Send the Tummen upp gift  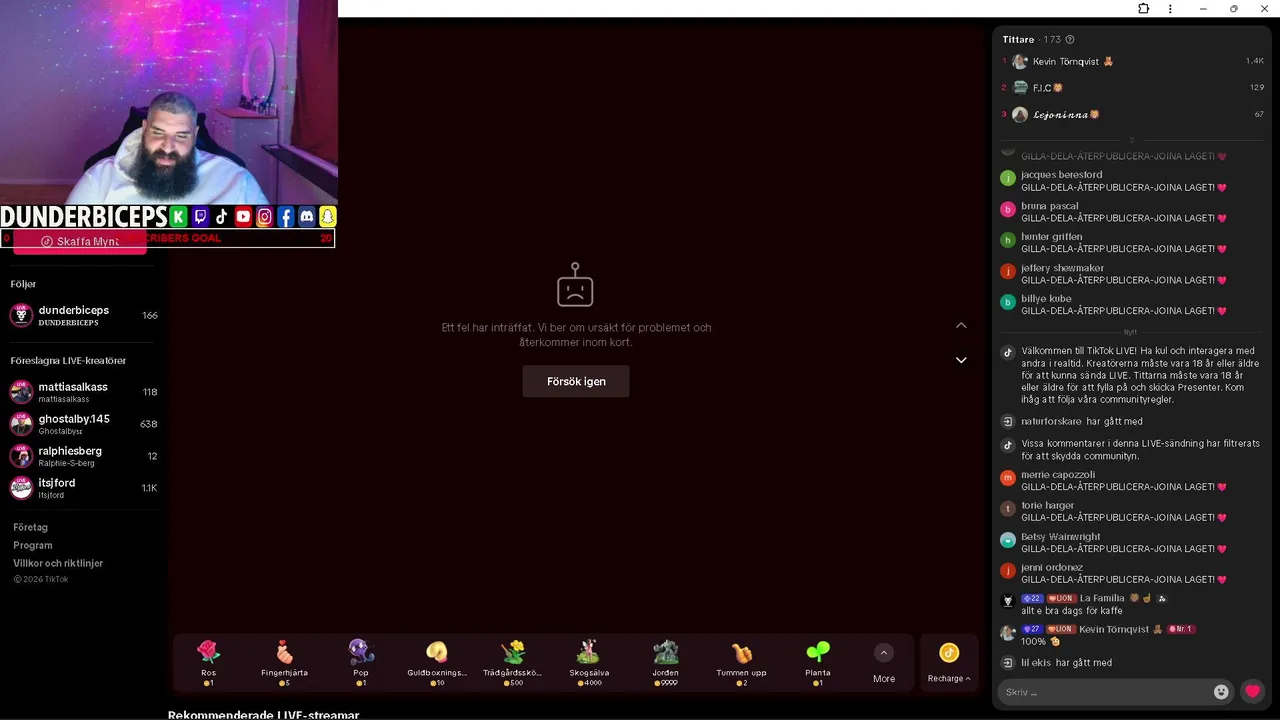(x=741, y=662)
